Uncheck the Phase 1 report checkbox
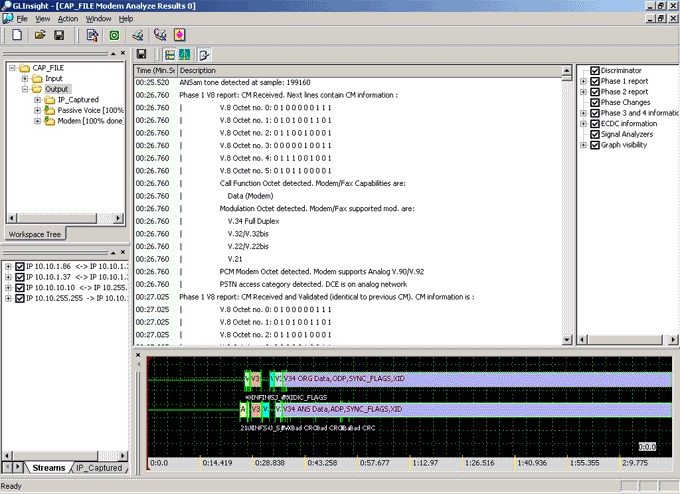The width and height of the screenshot is (680, 494). (x=595, y=81)
